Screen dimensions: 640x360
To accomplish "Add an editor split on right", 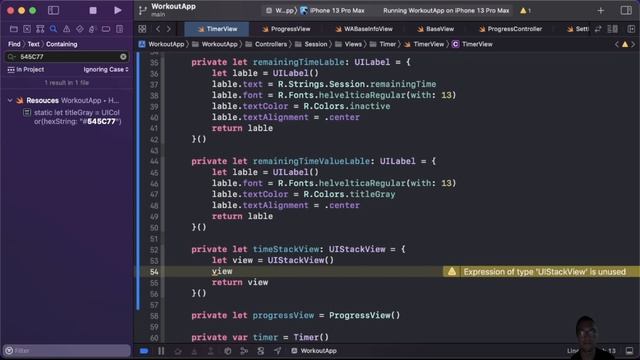I will point(631,29).
